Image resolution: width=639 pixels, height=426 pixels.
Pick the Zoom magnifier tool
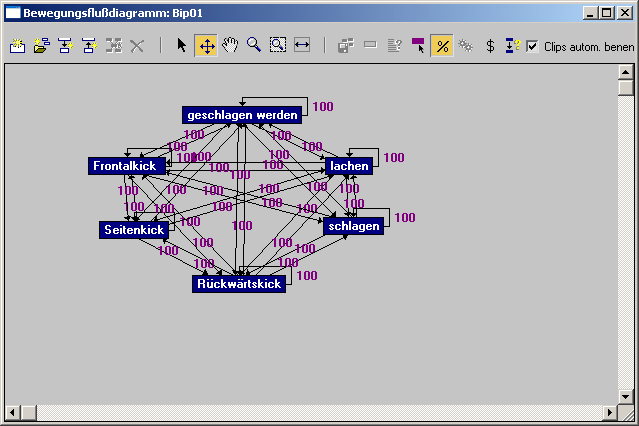point(253,45)
